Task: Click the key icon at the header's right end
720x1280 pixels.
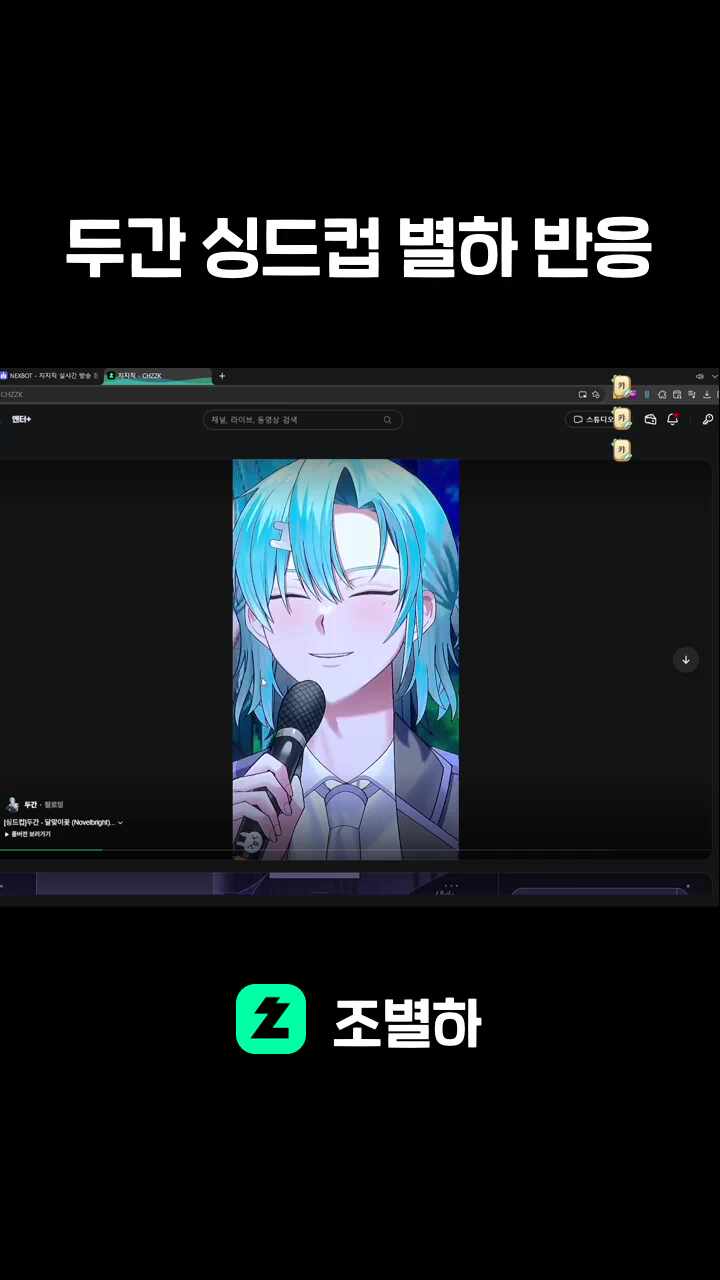Action: 707,420
